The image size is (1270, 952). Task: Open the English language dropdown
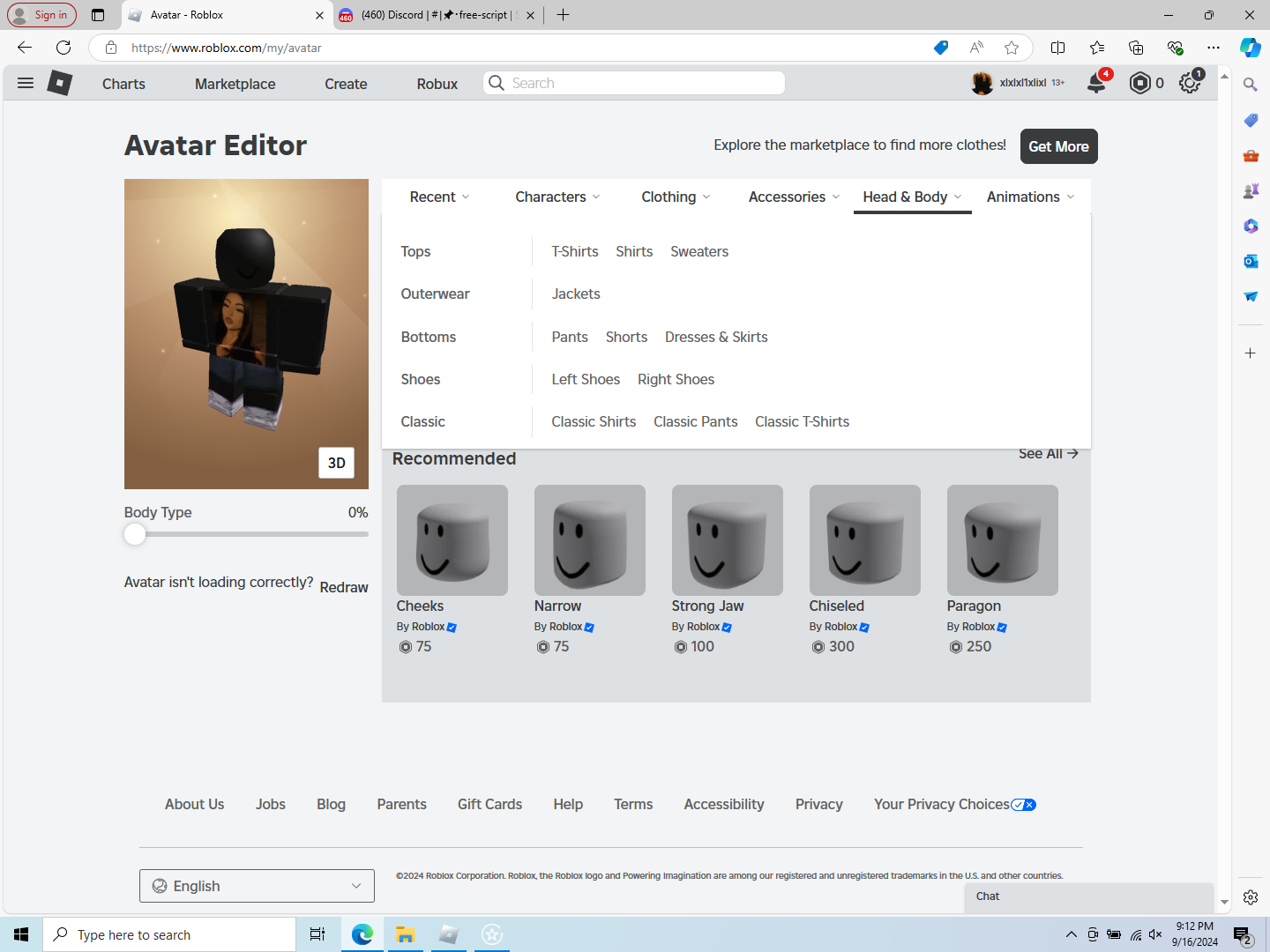click(x=257, y=886)
